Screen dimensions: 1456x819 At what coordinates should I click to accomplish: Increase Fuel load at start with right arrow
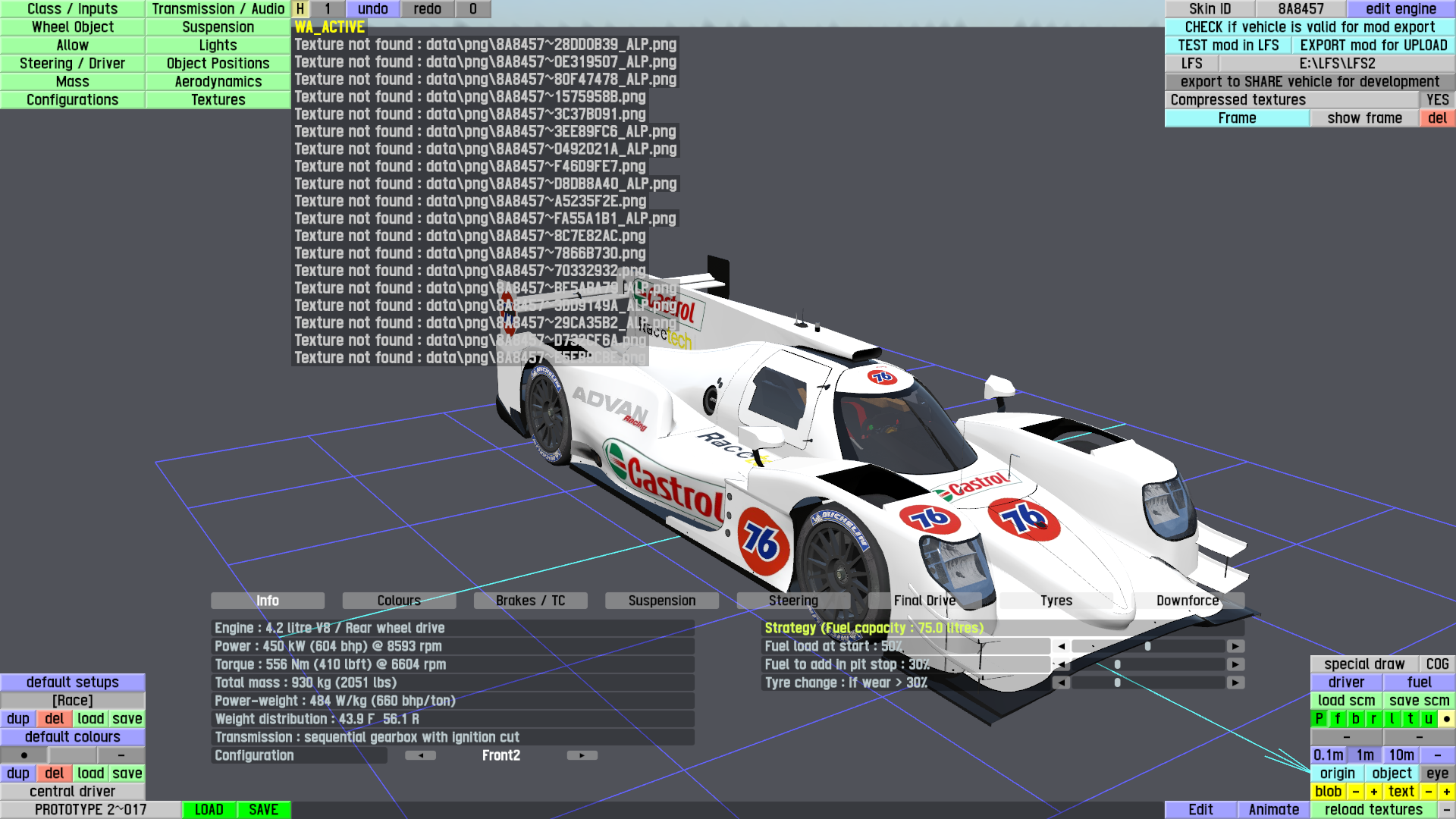(x=1235, y=647)
